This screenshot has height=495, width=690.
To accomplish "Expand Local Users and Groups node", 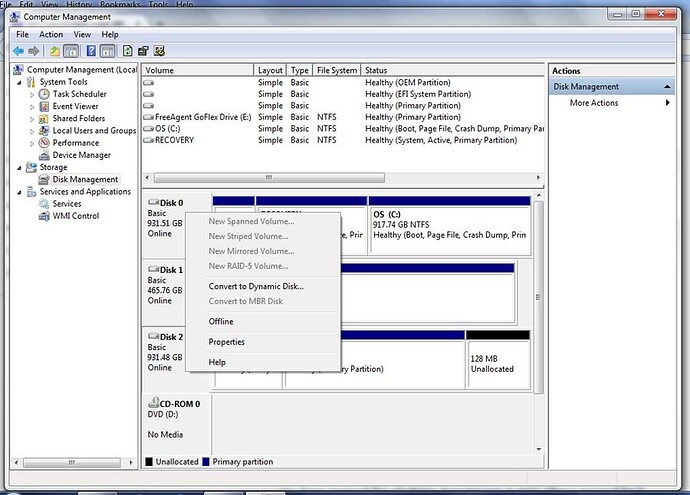I will coord(32,131).
